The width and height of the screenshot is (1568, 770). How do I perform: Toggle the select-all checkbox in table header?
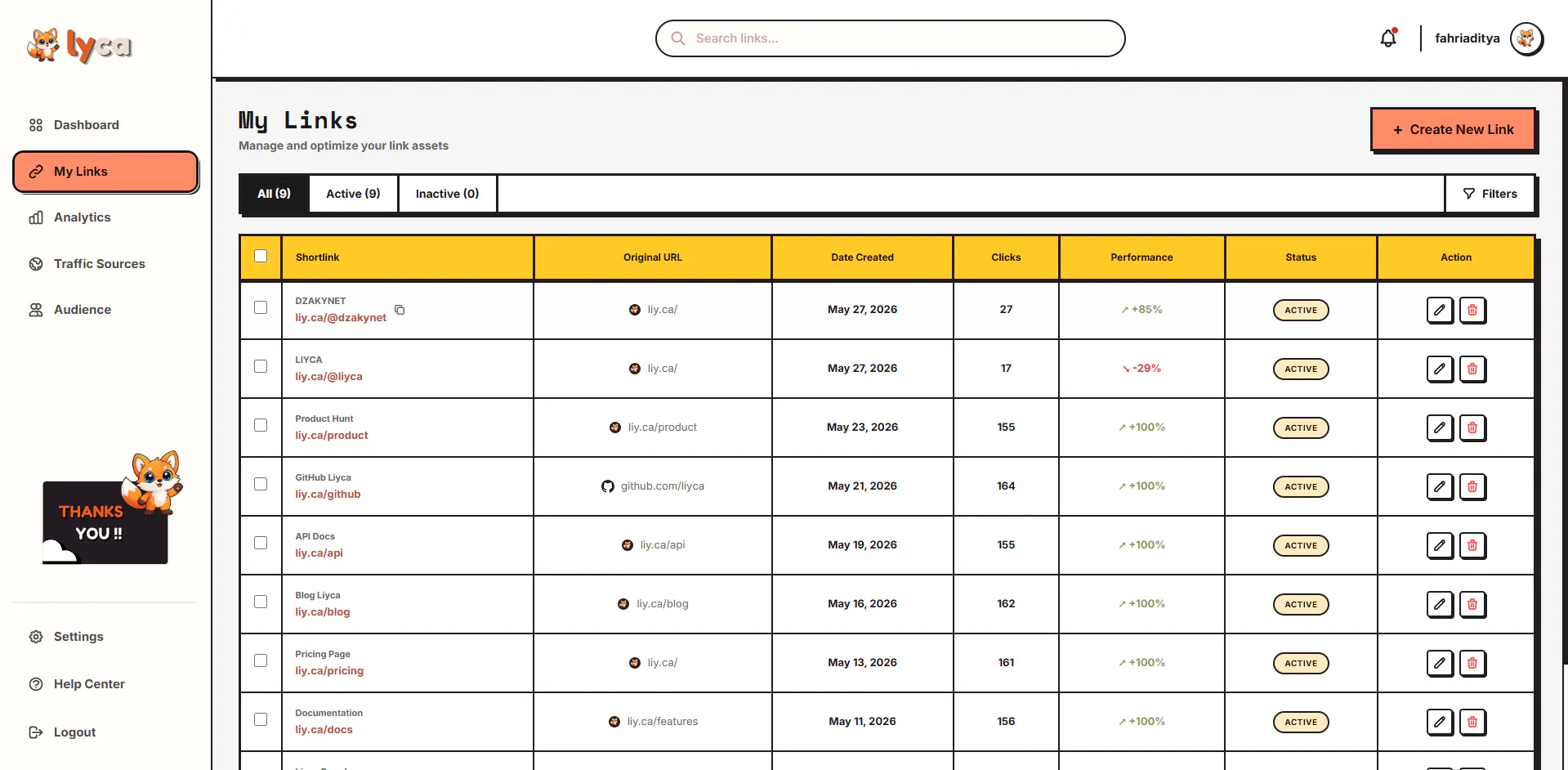click(x=261, y=256)
